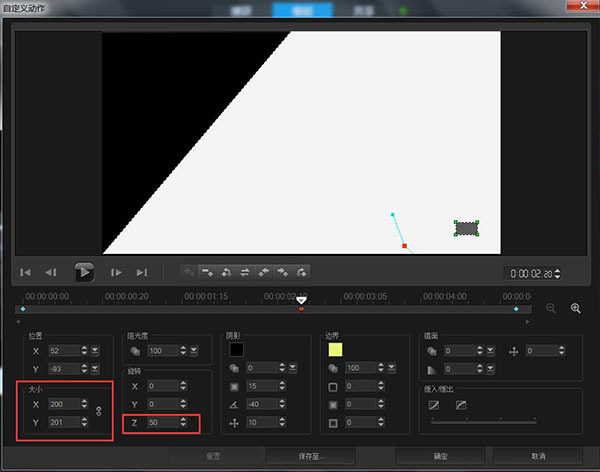Image resolution: width=600 pixels, height=472 pixels.
Task: Click the Save To (保存至) button
Action: point(311,456)
